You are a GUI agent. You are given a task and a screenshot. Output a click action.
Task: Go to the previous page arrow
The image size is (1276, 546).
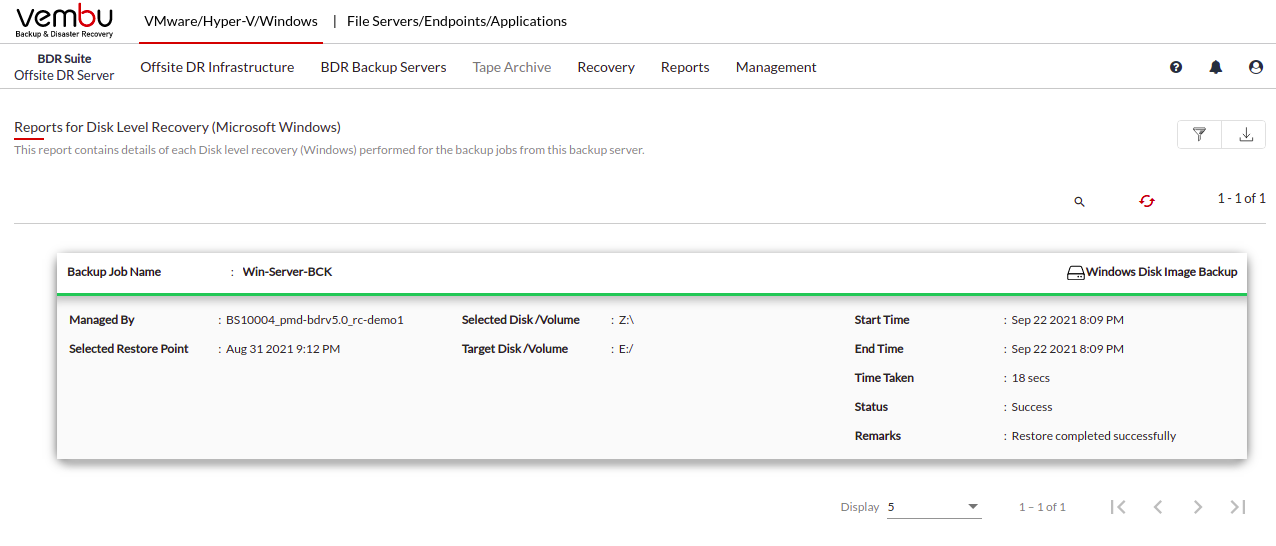pyautogui.click(x=1158, y=507)
